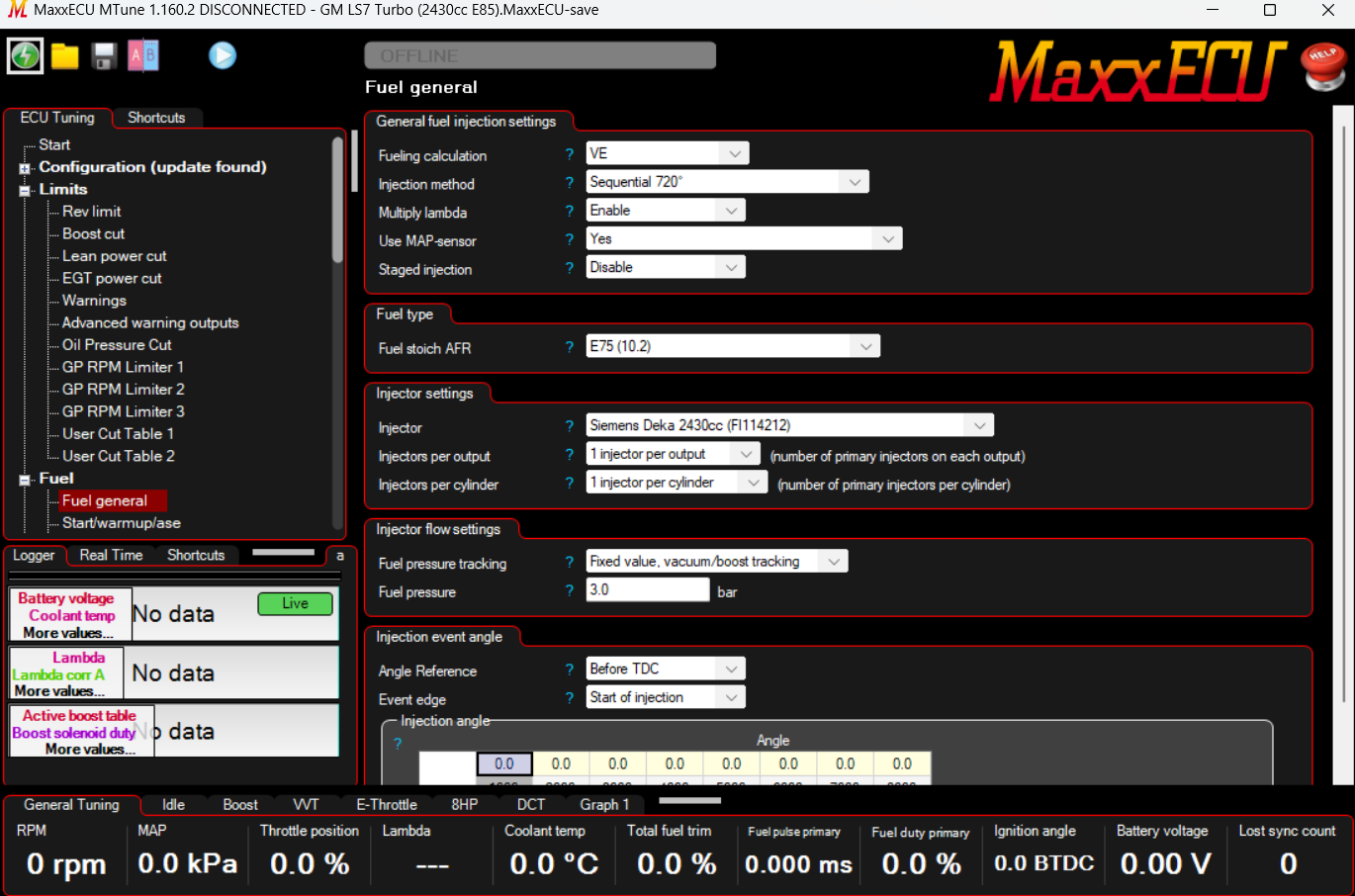This screenshot has height=896, width=1355.
Task: Switch to the ECU Tuning tab
Action: 57,118
